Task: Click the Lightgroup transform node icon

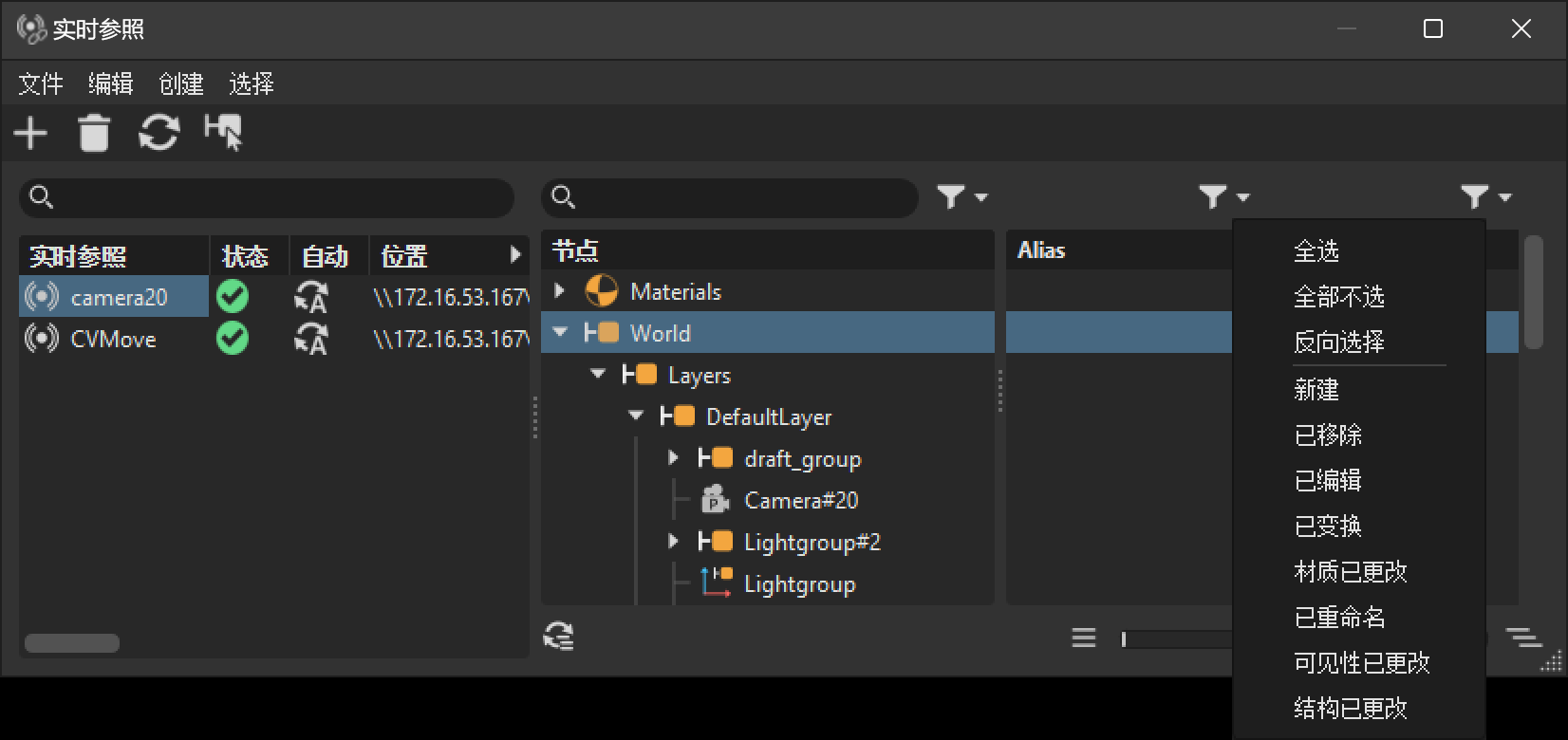Action: tap(716, 583)
